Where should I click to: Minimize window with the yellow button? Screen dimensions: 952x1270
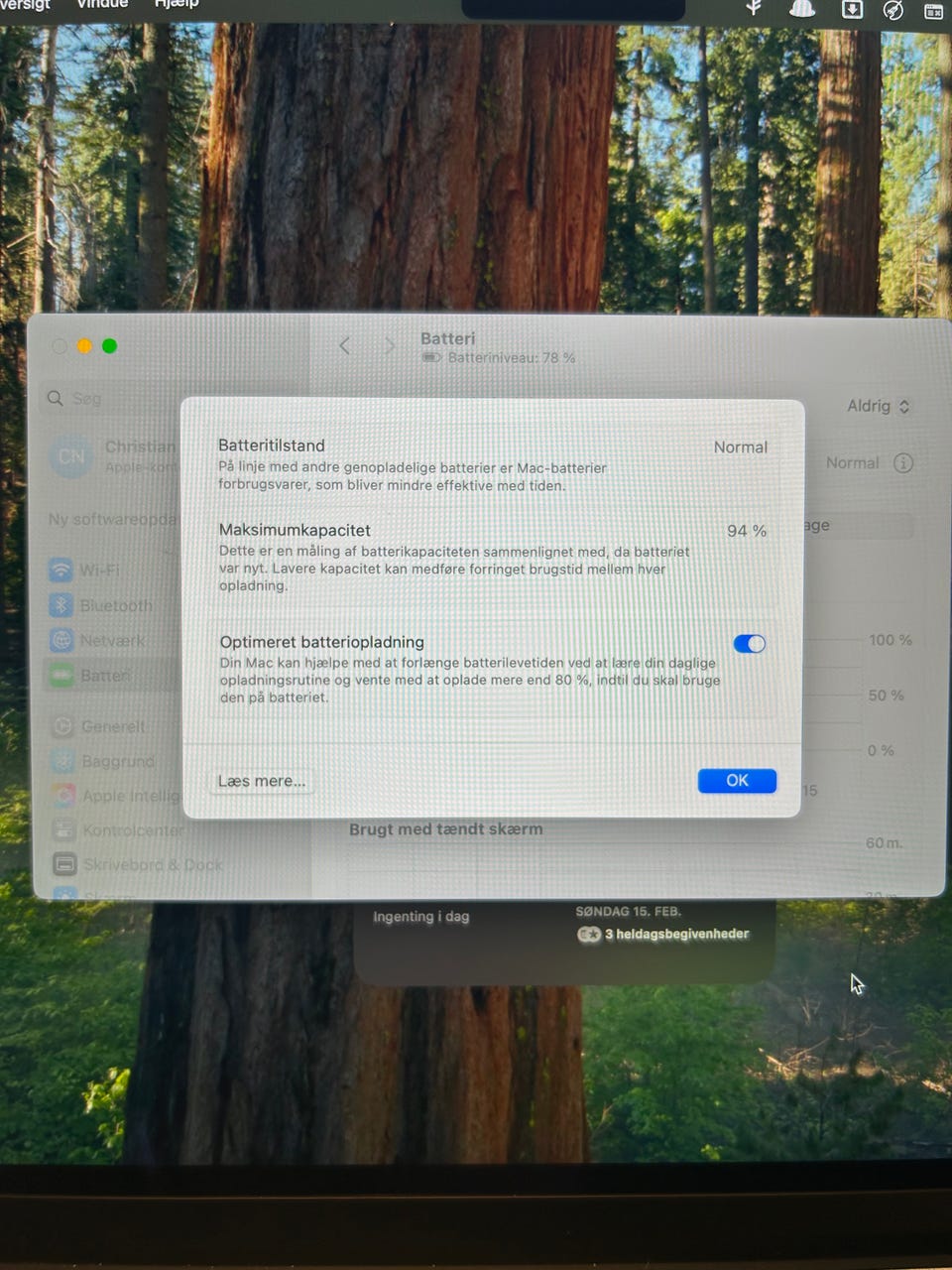[x=84, y=346]
